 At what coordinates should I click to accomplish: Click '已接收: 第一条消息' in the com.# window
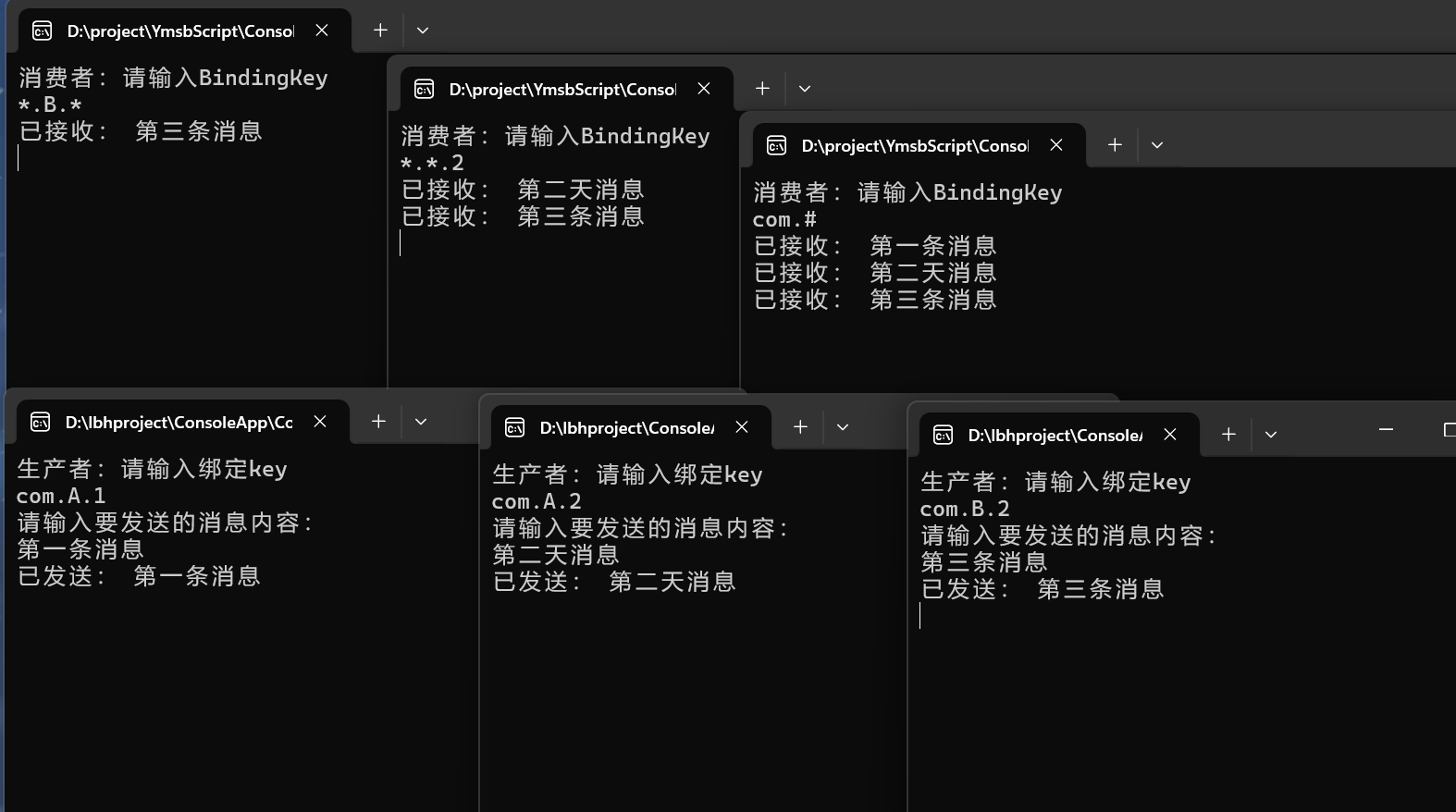875,246
